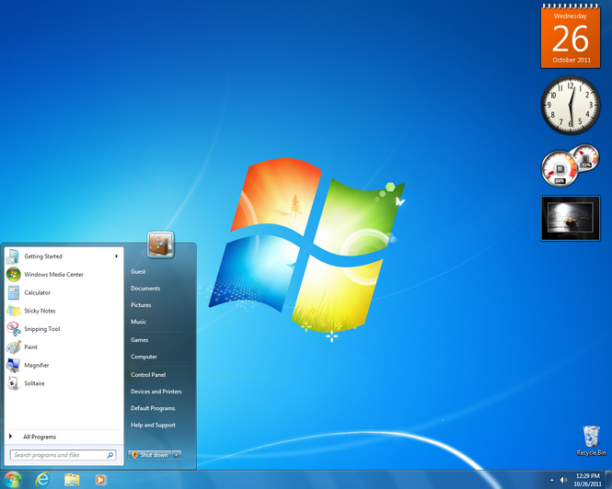
Task: Open shut down options arrow
Action: (x=176, y=455)
